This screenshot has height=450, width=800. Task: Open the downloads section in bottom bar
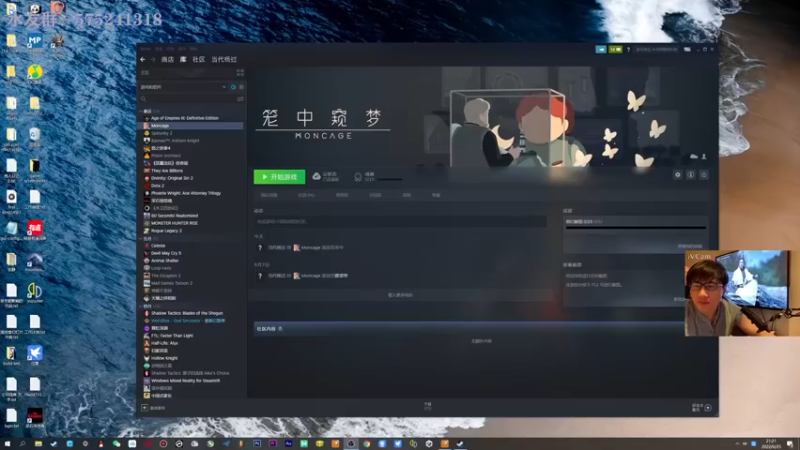pos(428,406)
